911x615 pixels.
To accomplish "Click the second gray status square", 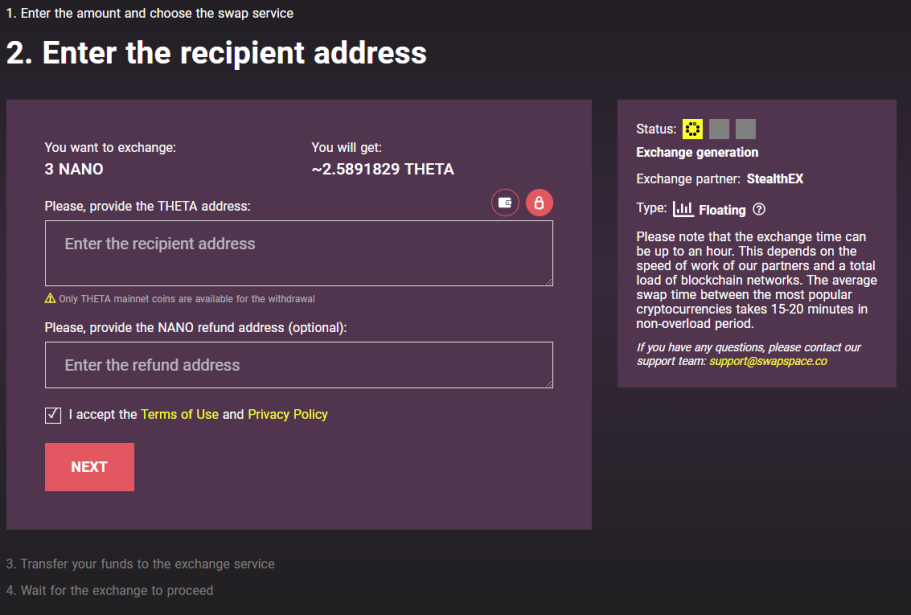I will (719, 129).
